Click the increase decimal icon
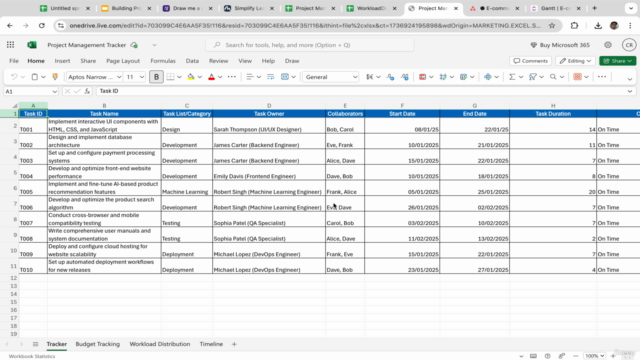The height and width of the screenshot is (360, 640). (404, 77)
